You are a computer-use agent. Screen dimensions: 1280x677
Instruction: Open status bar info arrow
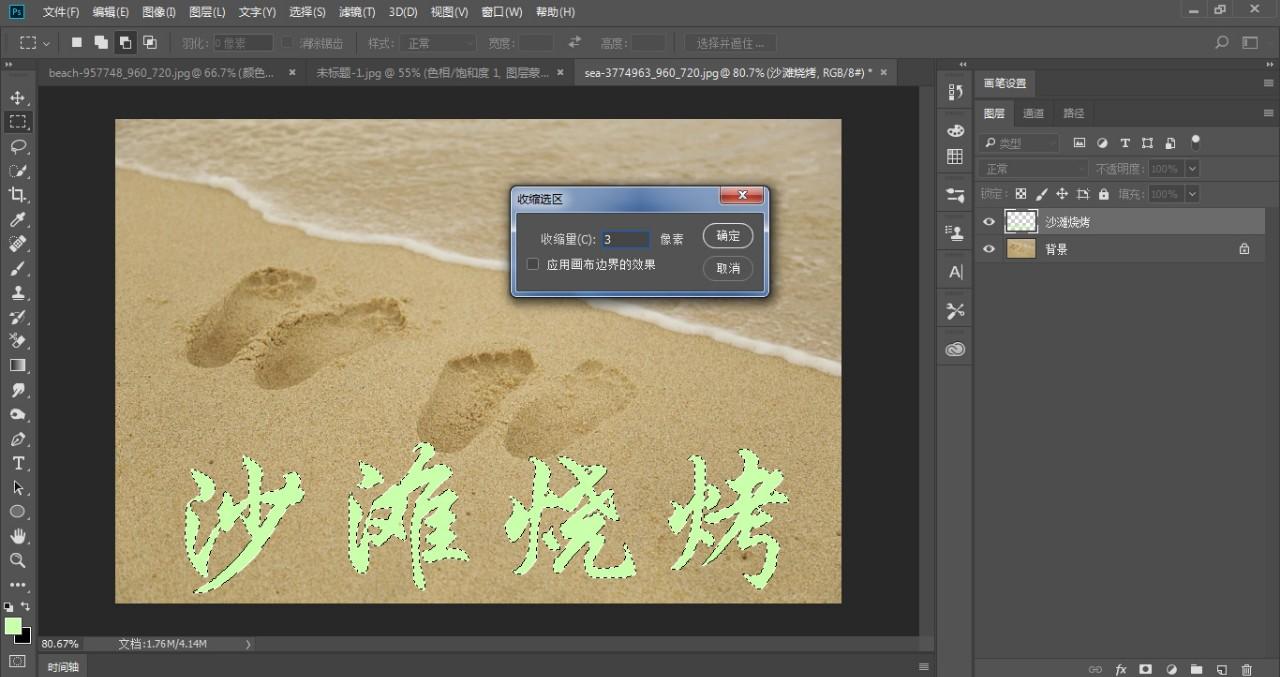[x=248, y=644]
